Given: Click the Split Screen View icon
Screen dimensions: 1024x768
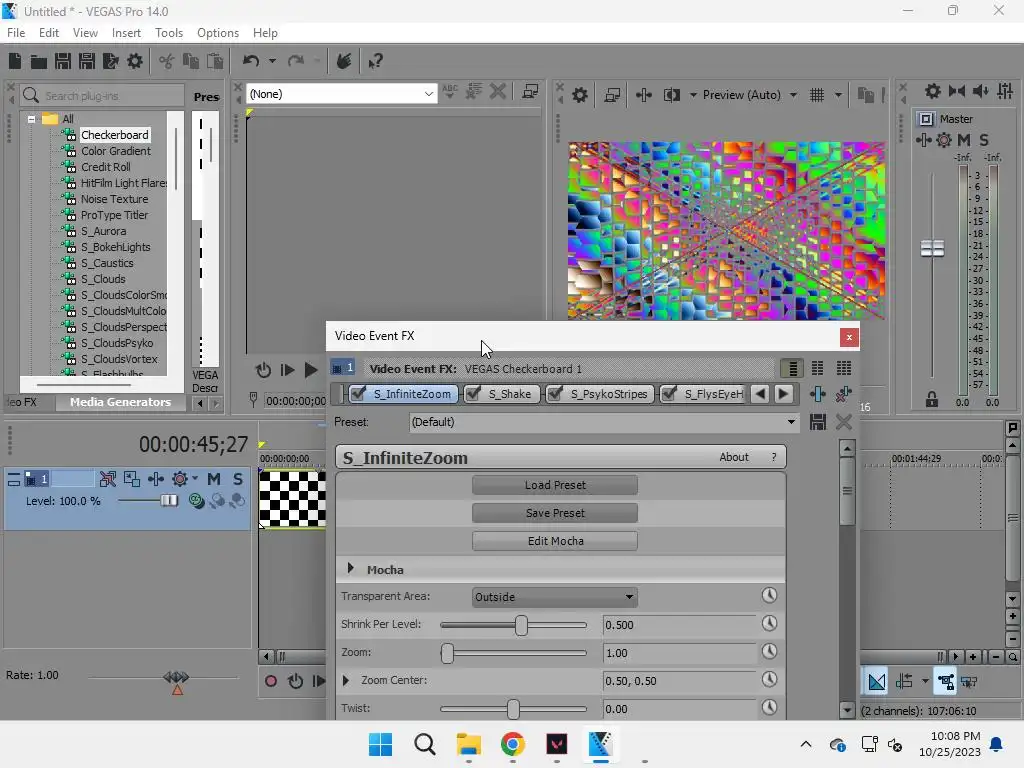Looking at the screenshot, I should pos(672,95).
